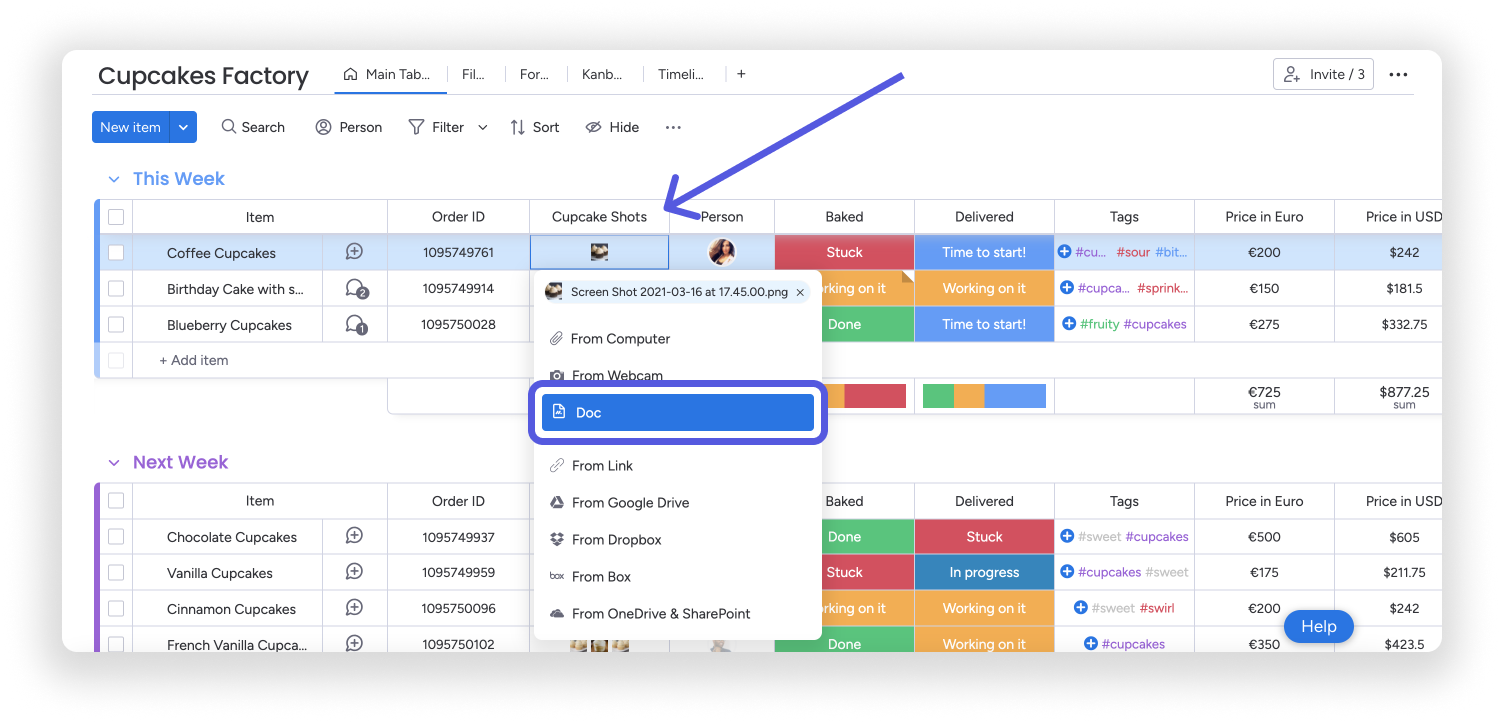Open the New item dropdown arrow
This screenshot has width=1500, height=722.
click(183, 127)
